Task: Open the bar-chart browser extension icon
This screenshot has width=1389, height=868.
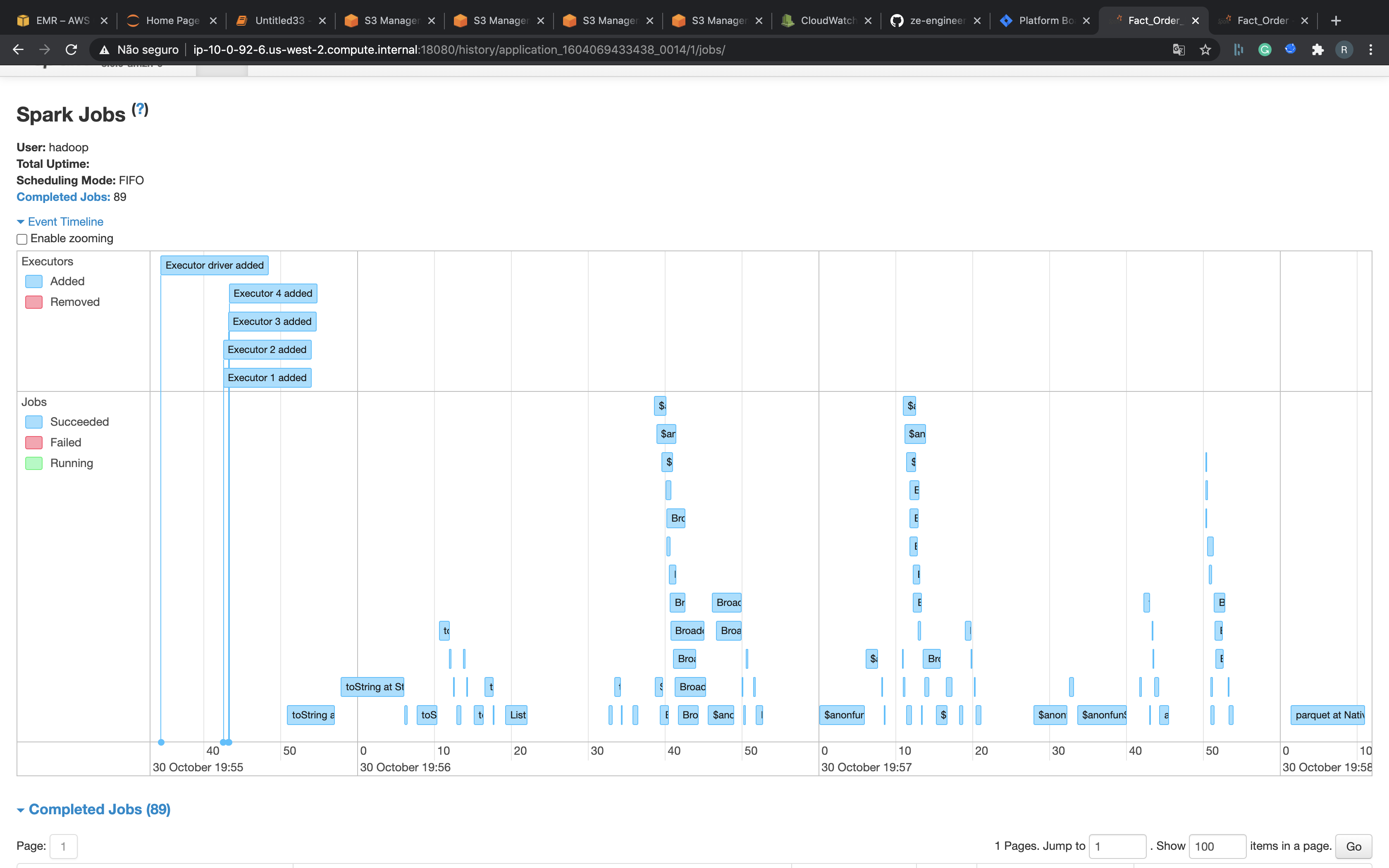Action: 1238,49
